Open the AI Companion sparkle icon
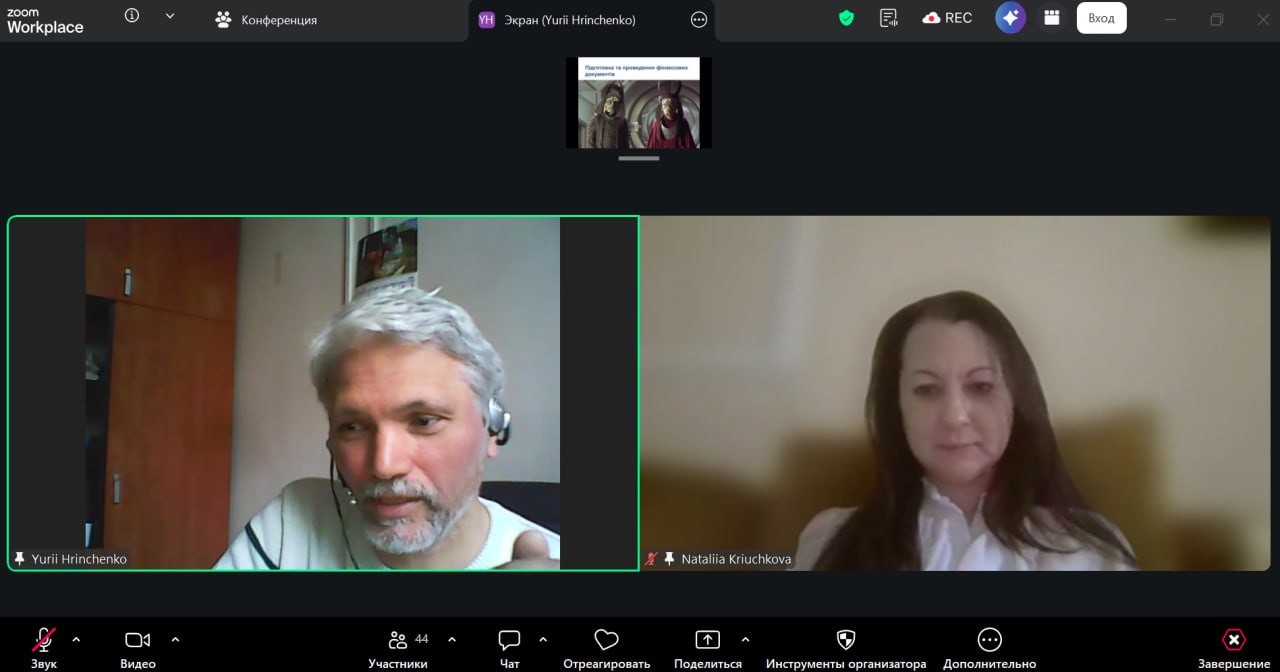This screenshot has height=672, width=1280. pyautogui.click(x=1010, y=18)
